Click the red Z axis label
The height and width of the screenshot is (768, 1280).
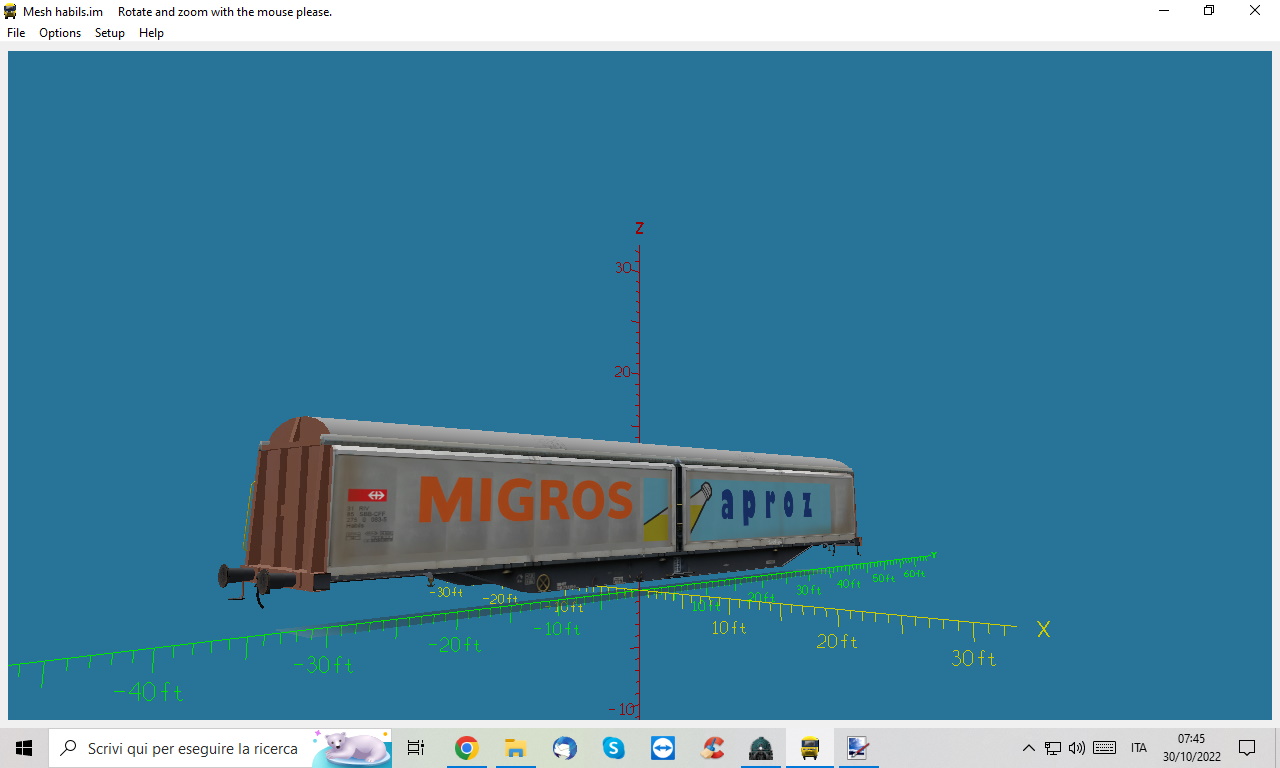point(639,228)
